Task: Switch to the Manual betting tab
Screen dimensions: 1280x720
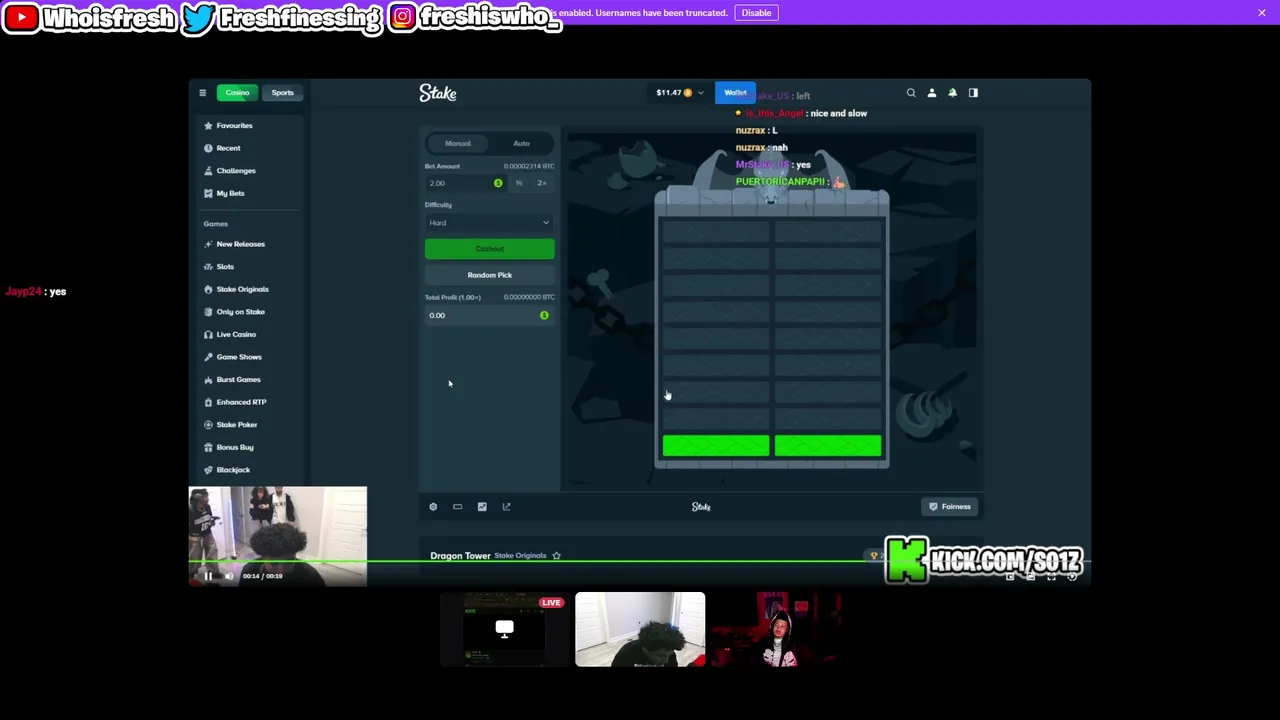Action: tap(458, 144)
